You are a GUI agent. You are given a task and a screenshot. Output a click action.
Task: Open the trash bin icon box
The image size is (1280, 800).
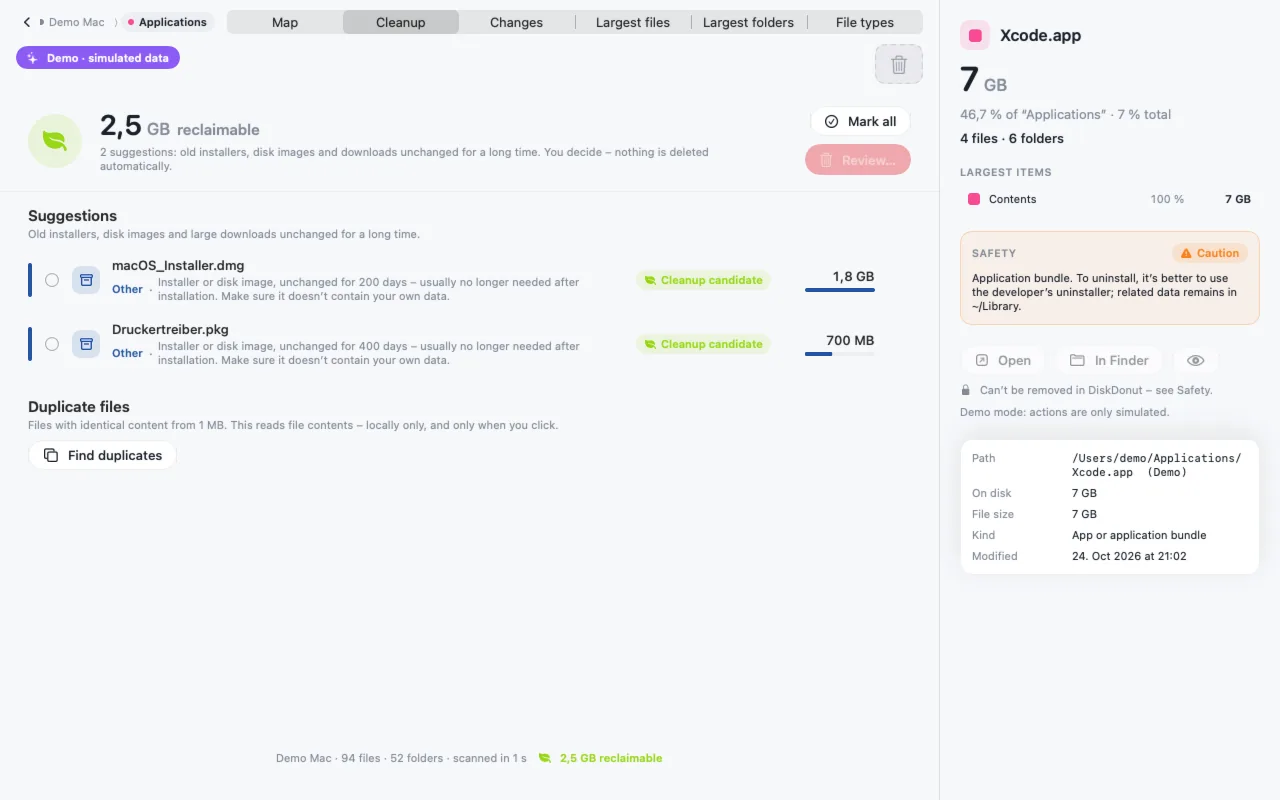tap(899, 64)
